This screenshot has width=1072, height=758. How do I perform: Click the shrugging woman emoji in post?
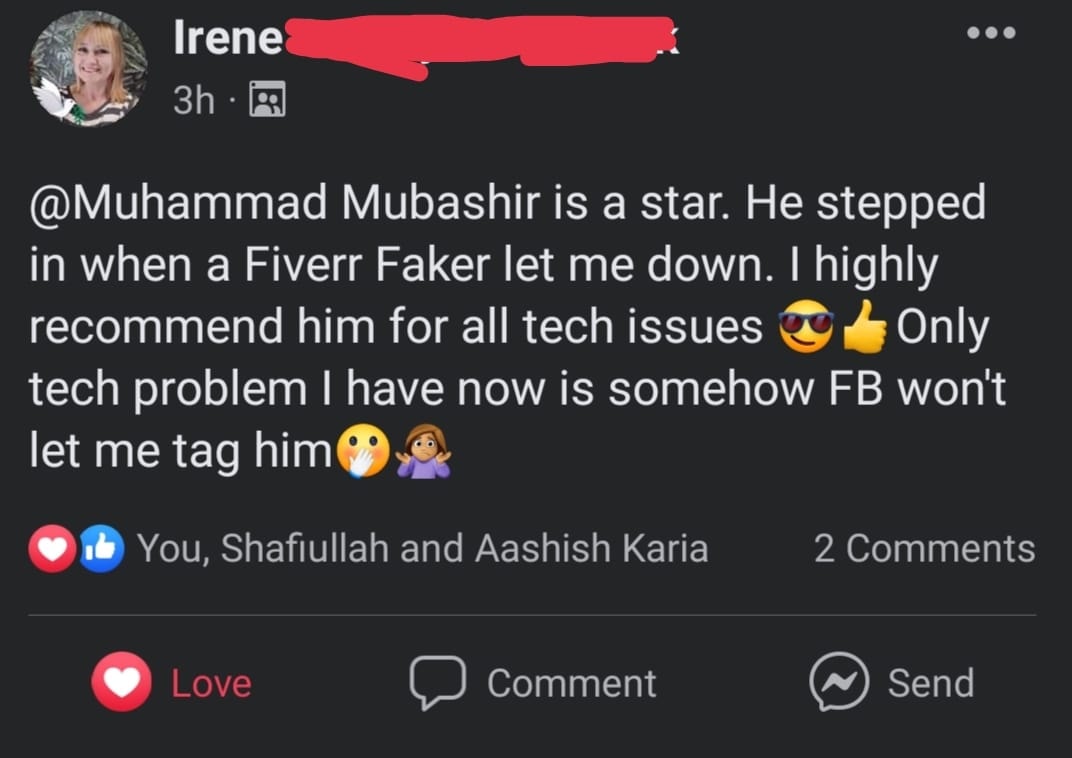[423, 453]
